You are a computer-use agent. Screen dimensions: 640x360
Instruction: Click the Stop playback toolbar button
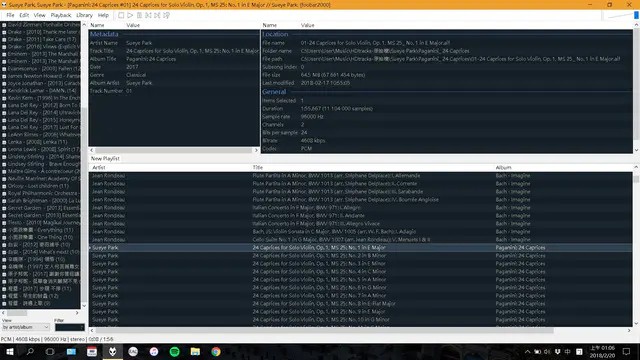[121, 15]
